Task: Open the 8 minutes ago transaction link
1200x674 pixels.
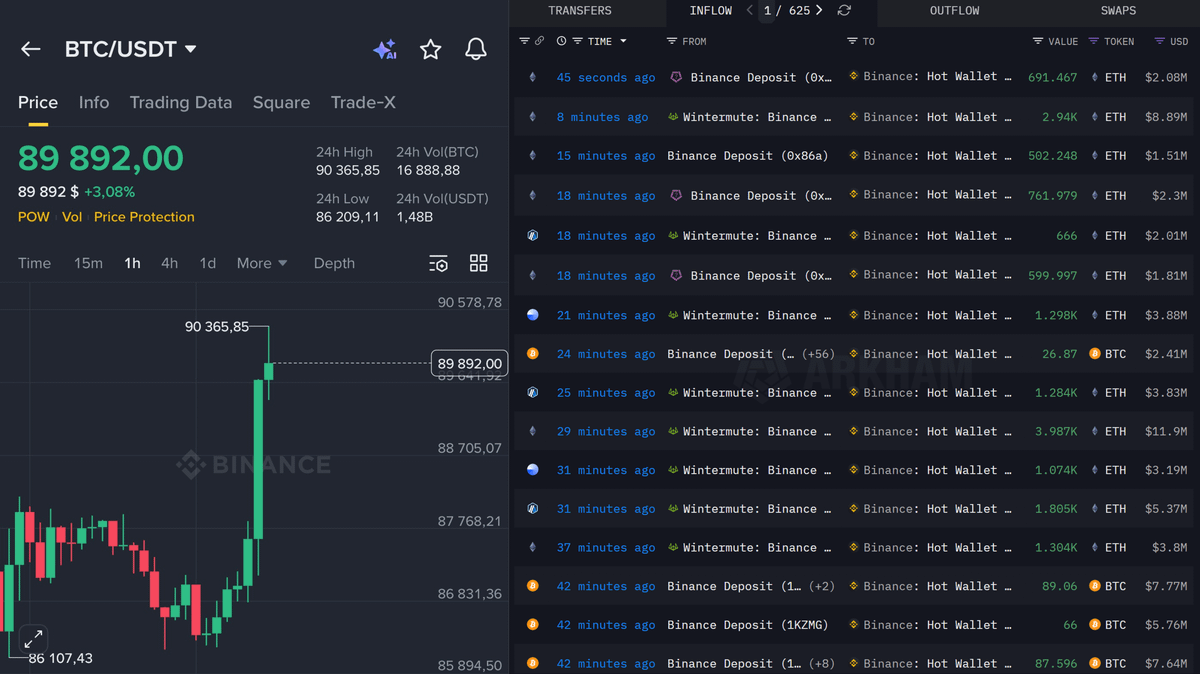Action: [602, 117]
